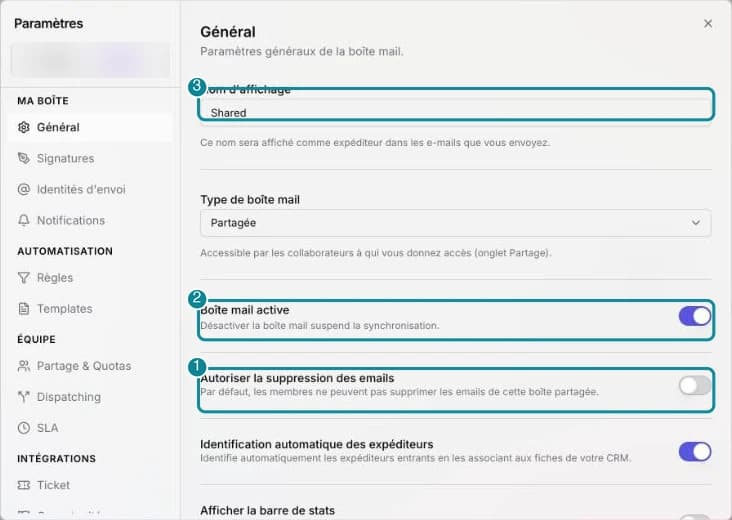Toggle Identification automatique des expéditeurs
Viewport: 732px width, 520px height.
695,452
